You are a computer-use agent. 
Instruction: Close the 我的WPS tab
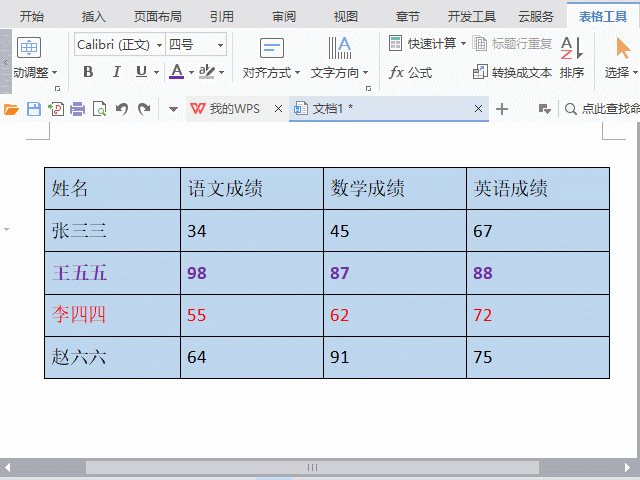pos(278,109)
